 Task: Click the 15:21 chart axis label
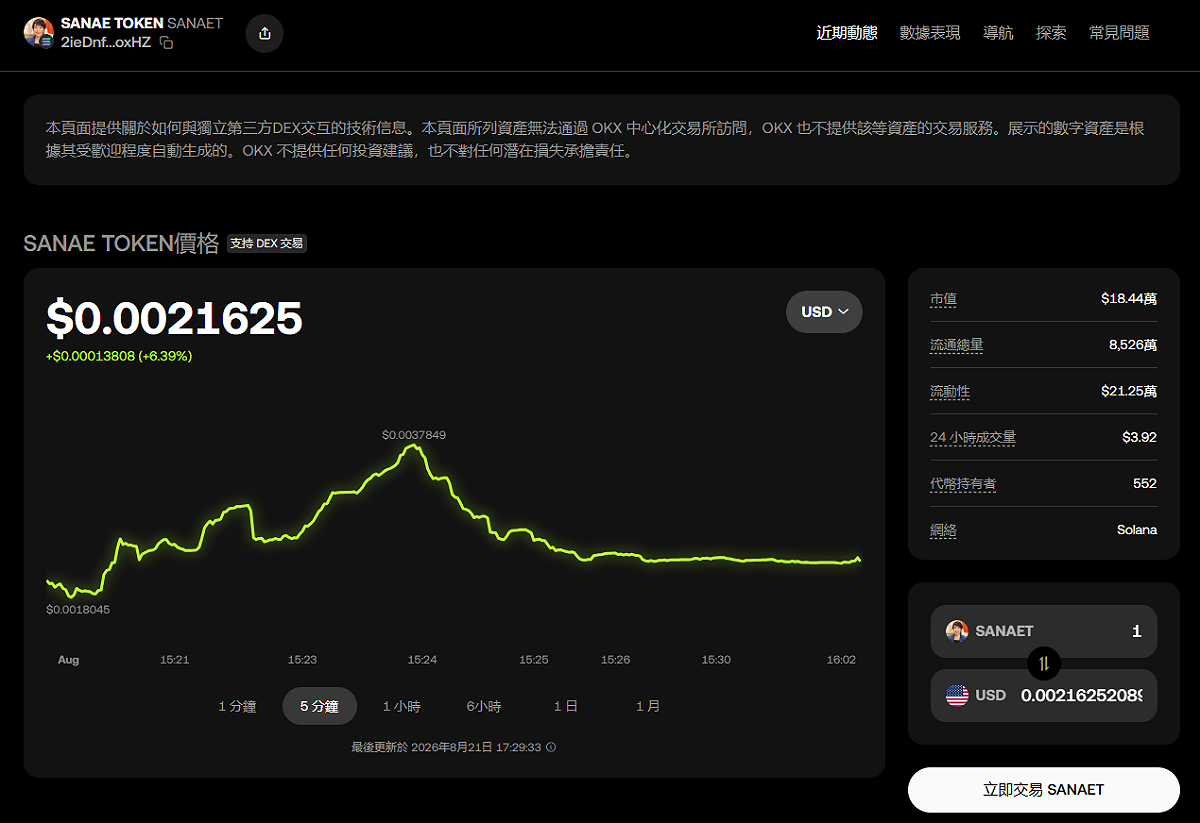pos(175,660)
